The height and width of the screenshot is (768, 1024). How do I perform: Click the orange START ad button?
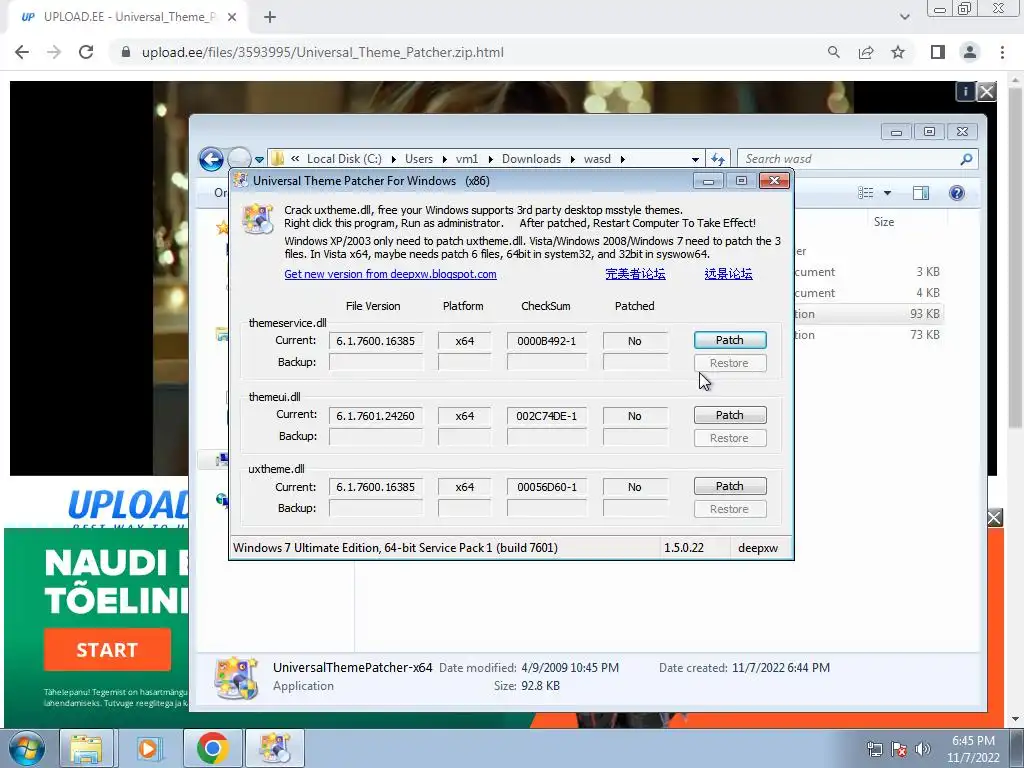(x=107, y=650)
